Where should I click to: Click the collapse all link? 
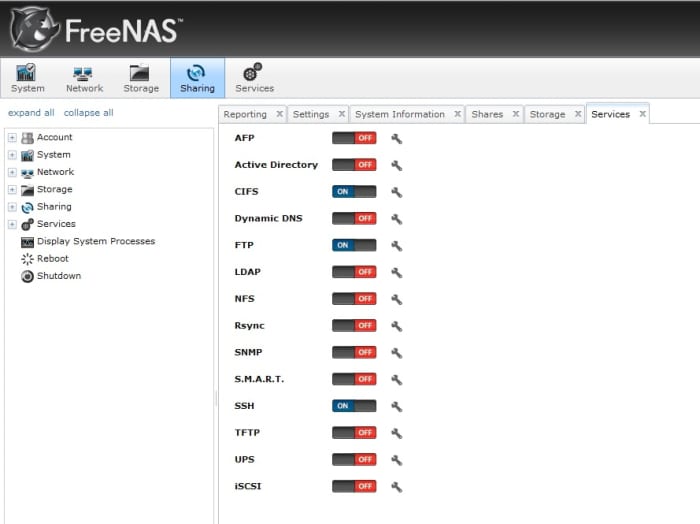click(x=88, y=113)
